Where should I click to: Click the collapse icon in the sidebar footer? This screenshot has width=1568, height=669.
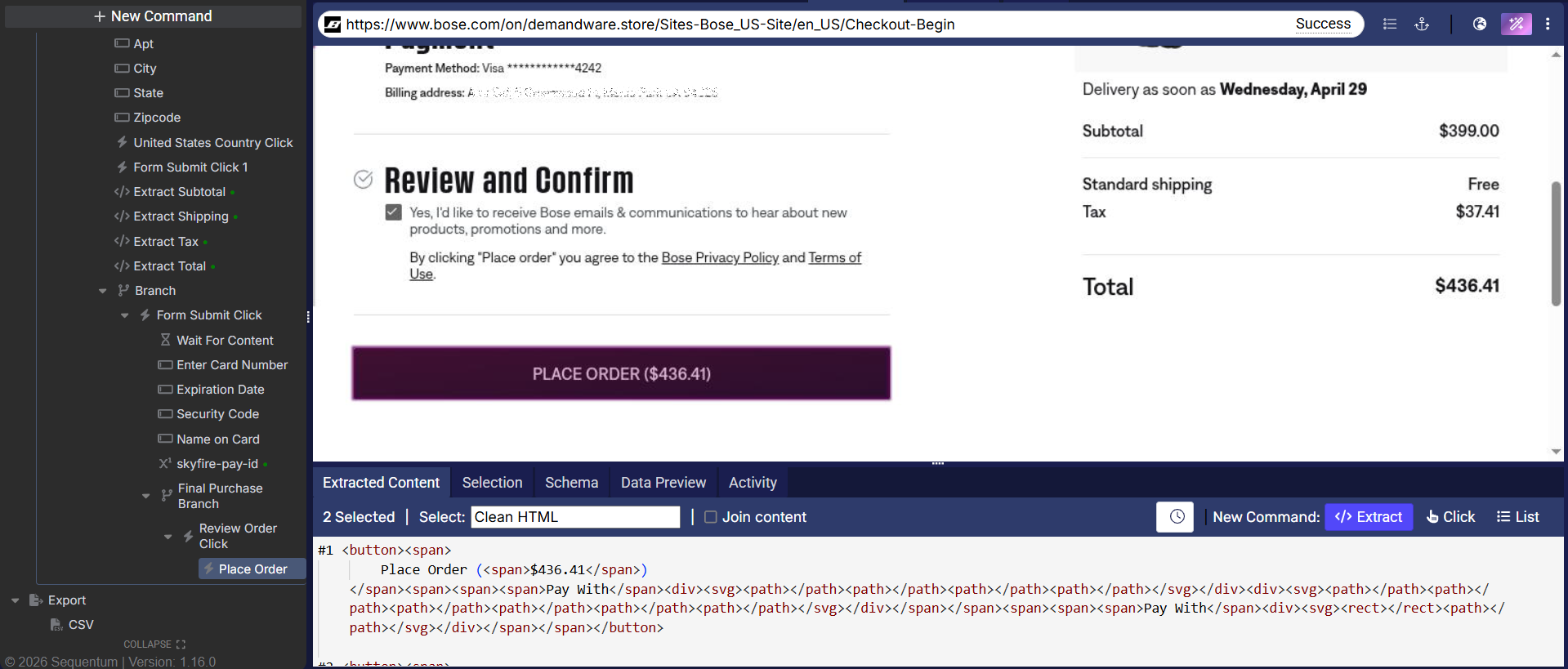pos(181,644)
